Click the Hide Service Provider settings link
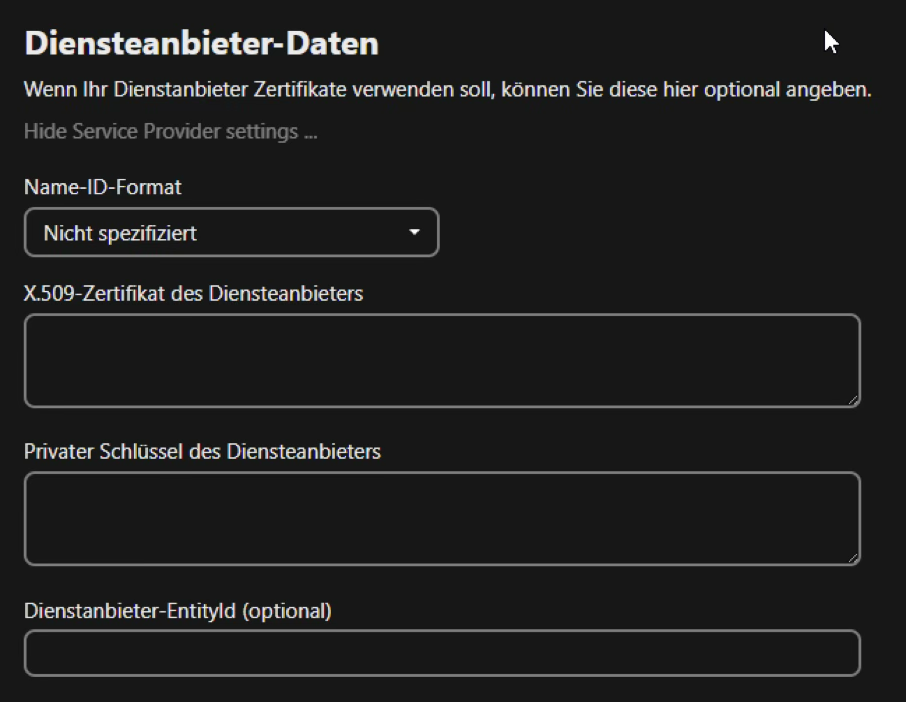This screenshot has width=906, height=702. (x=170, y=131)
